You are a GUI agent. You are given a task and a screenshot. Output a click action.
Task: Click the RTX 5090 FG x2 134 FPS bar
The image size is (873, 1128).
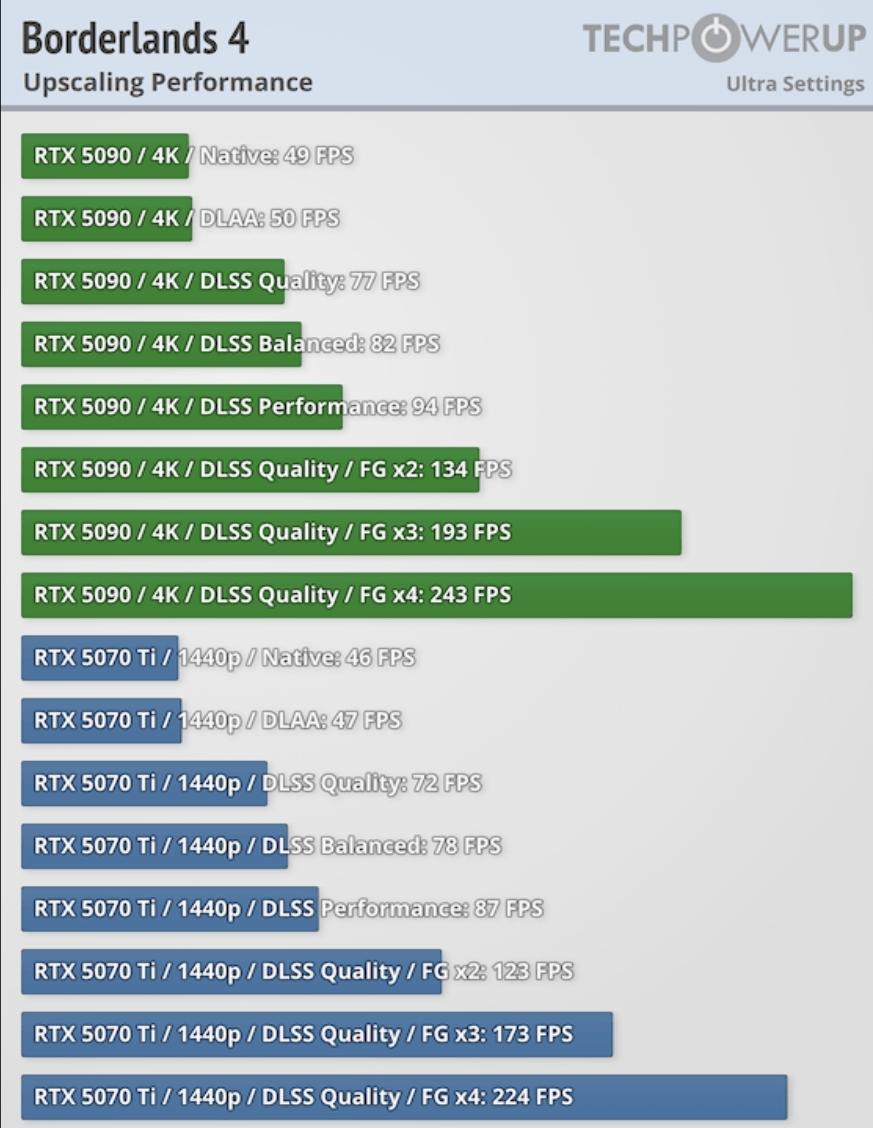[x=250, y=470]
